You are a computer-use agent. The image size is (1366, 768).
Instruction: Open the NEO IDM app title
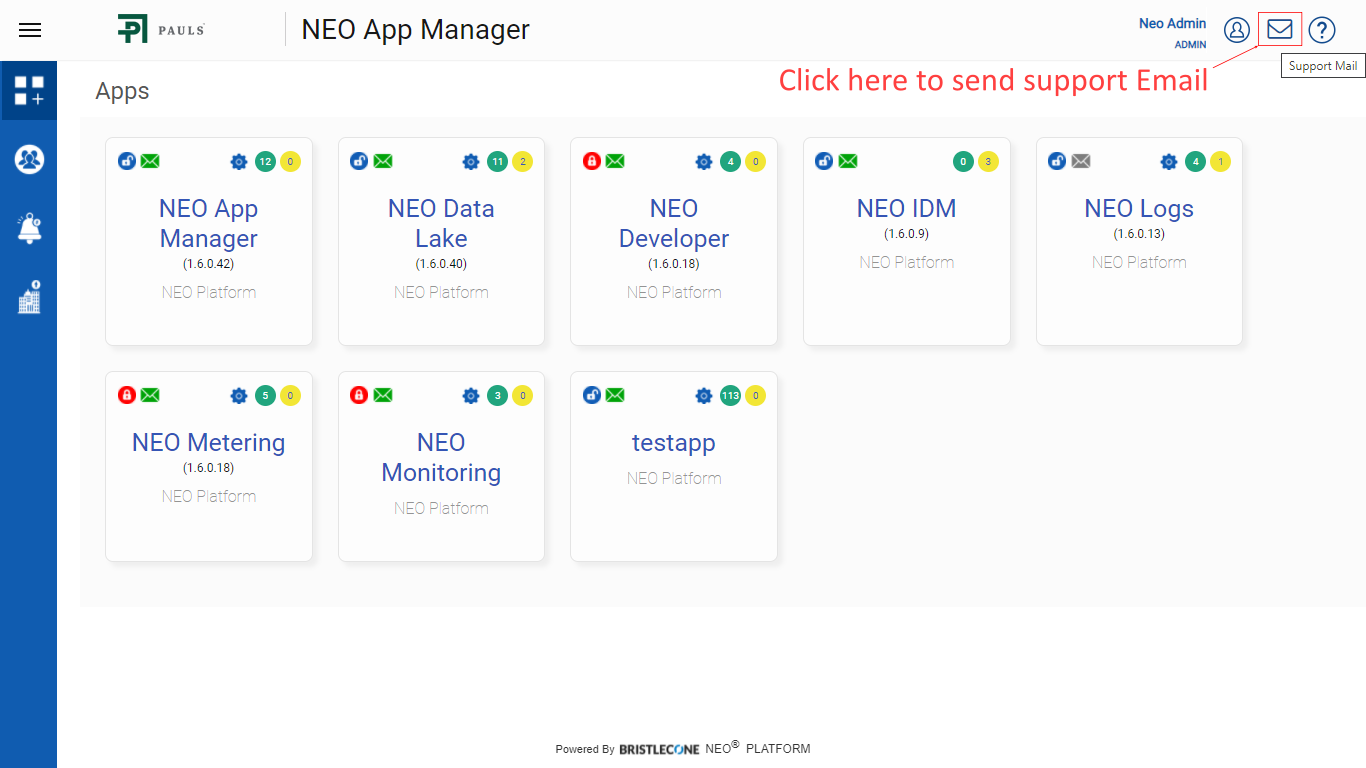907,209
